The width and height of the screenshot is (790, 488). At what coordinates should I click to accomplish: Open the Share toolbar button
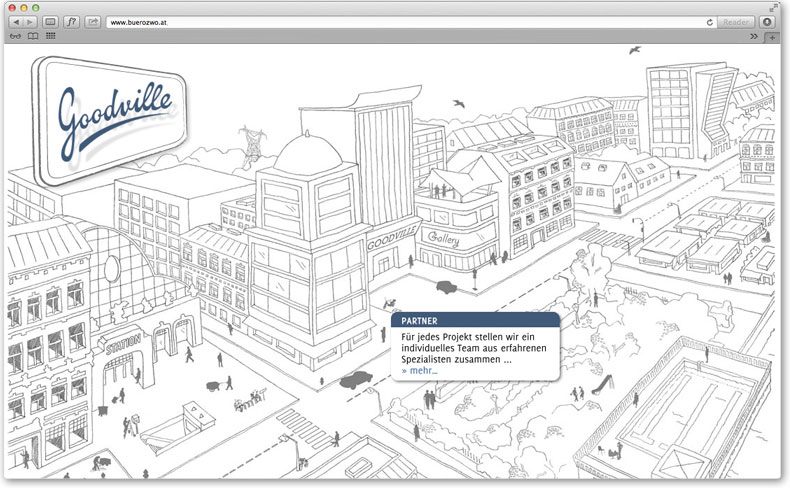pos(93,22)
